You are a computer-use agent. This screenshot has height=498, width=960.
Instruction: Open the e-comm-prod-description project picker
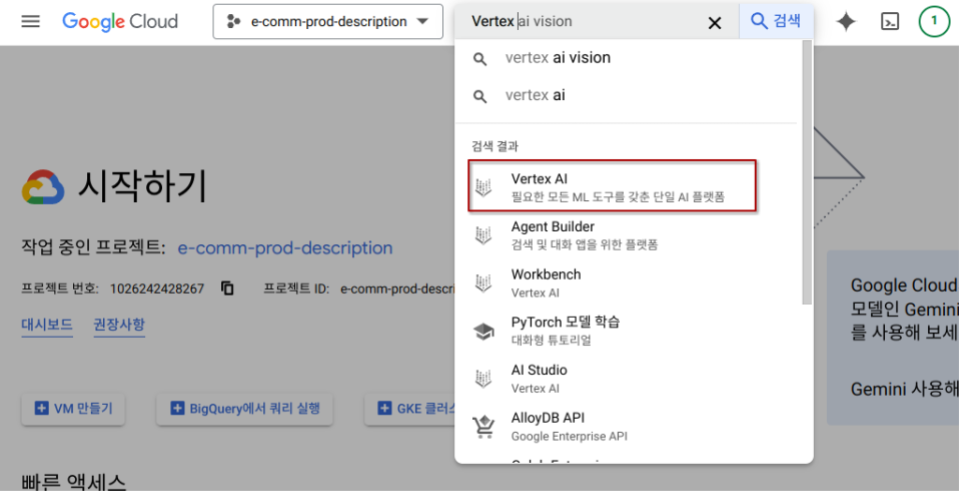point(328,21)
